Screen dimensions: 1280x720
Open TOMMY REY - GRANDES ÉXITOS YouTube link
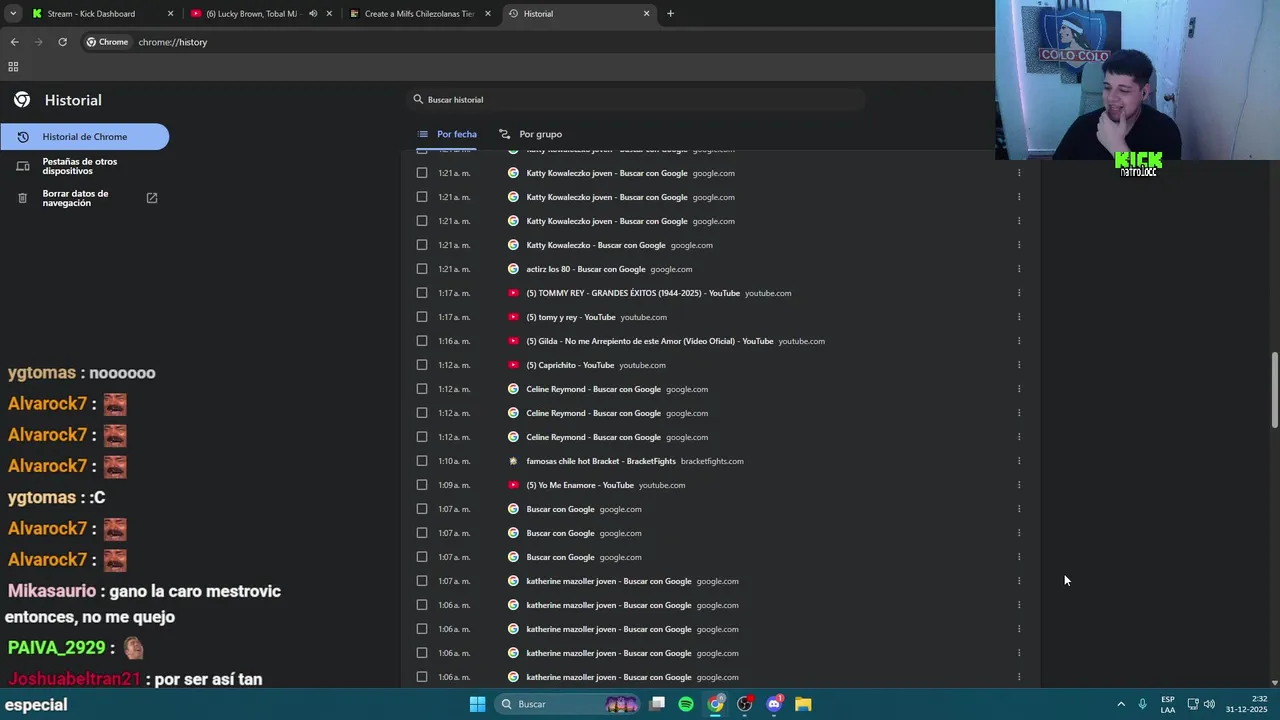tap(633, 293)
